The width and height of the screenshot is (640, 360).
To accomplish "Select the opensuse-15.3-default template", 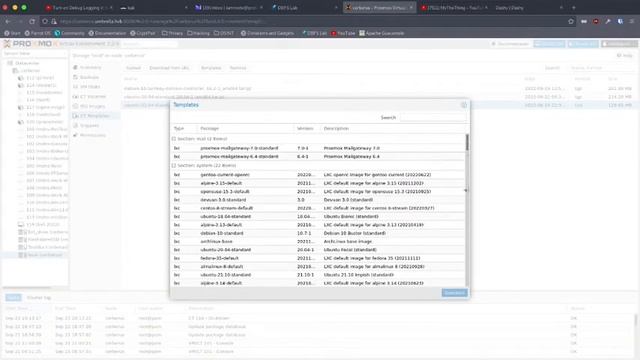I will (x=318, y=191).
